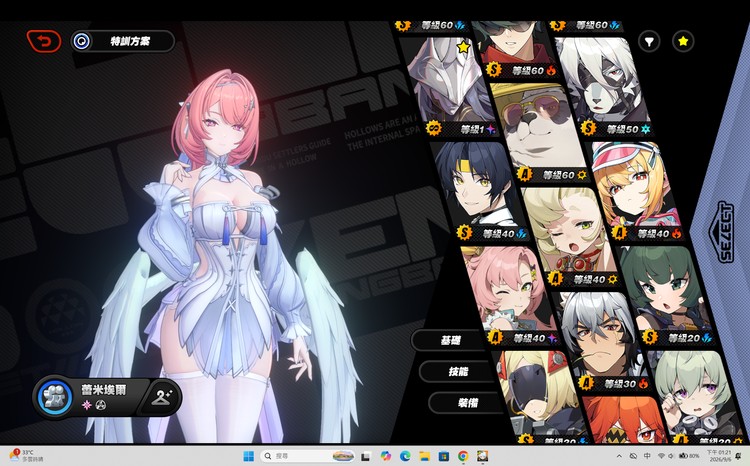Click the A rank badge on the panda card
The height and width of the screenshot is (466, 750).
(525, 174)
